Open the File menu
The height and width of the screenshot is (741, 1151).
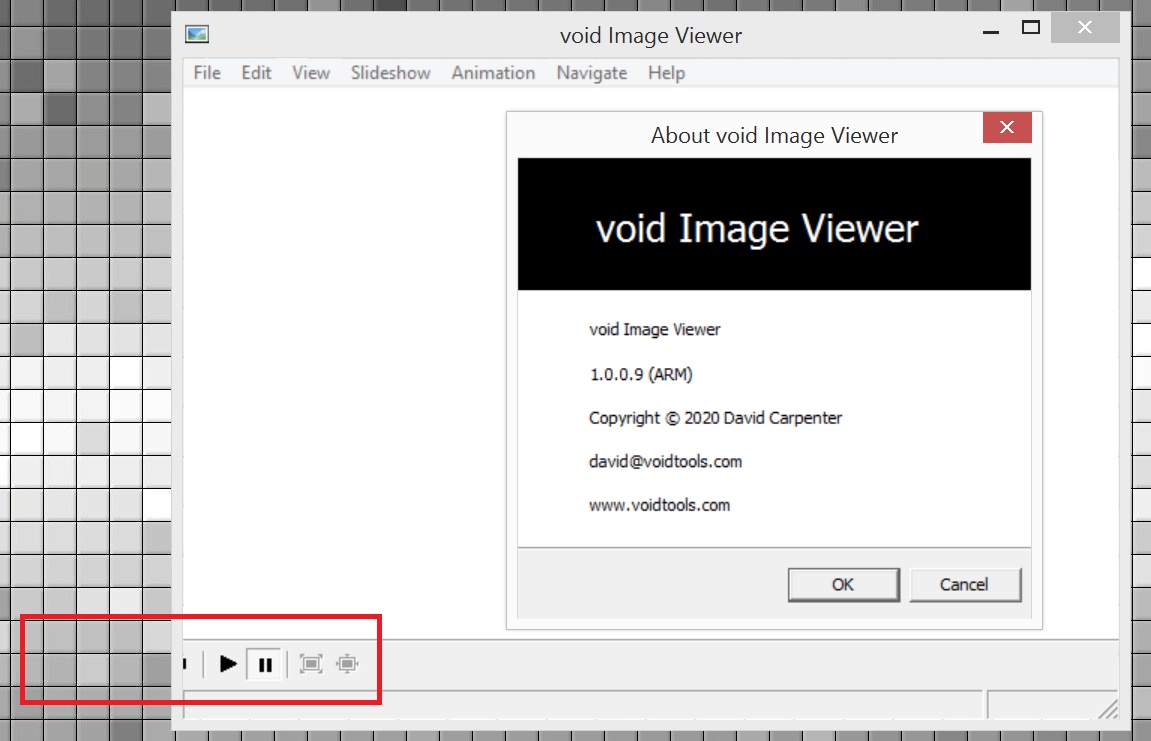pos(206,72)
